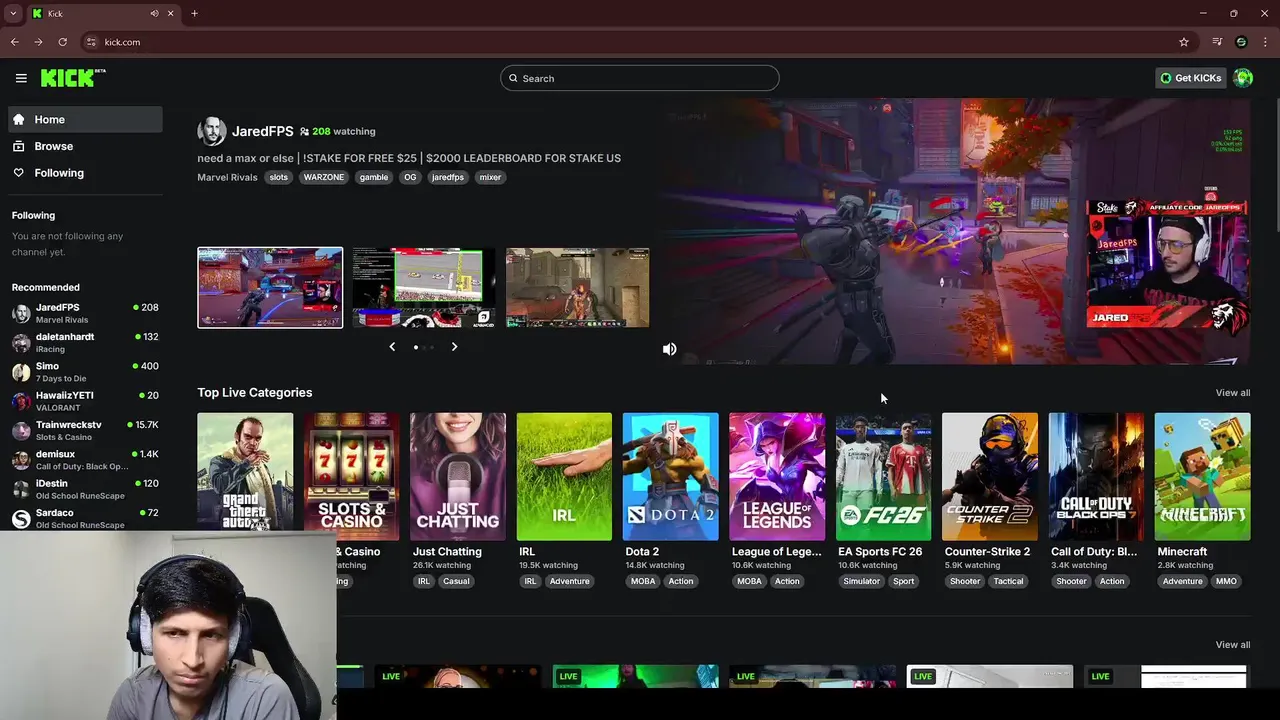The height and width of the screenshot is (720, 1280).
Task: Open Trainwreckstv recommended channel
Action: point(85,431)
